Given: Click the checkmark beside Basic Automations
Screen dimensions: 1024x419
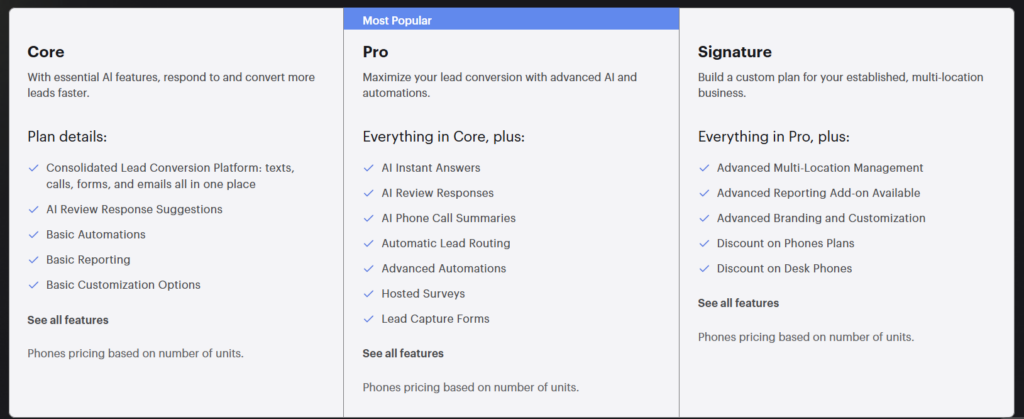Looking at the screenshot, I should (x=33, y=234).
